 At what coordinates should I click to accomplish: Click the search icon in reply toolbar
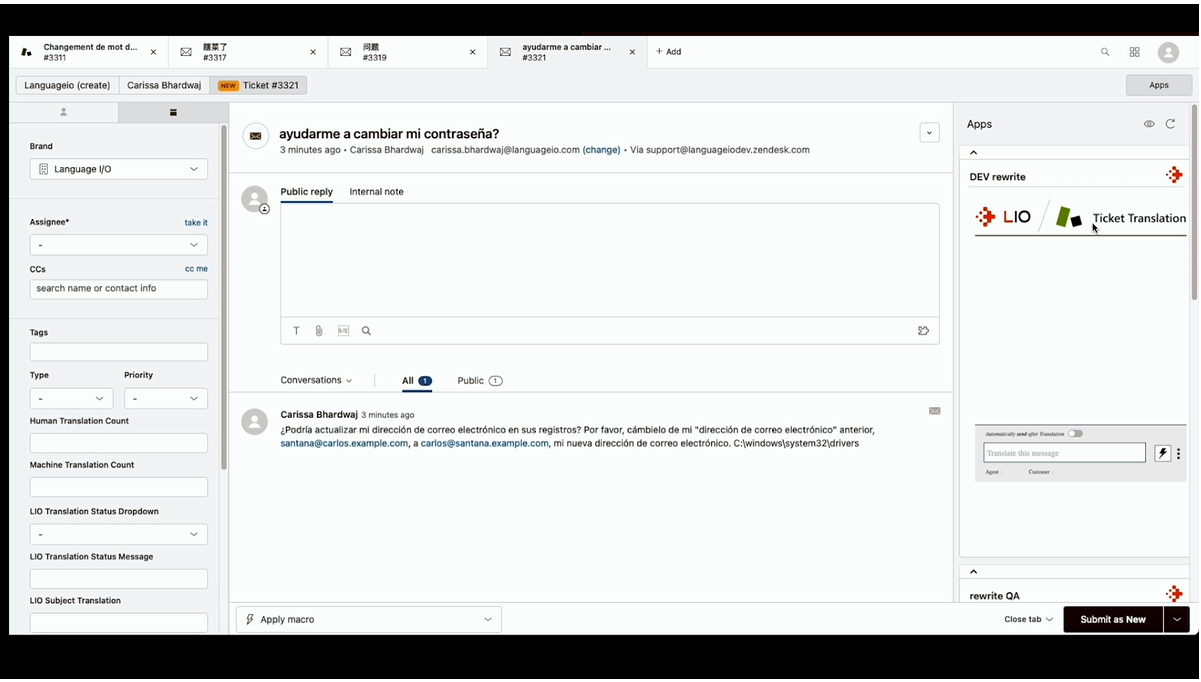click(x=366, y=331)
